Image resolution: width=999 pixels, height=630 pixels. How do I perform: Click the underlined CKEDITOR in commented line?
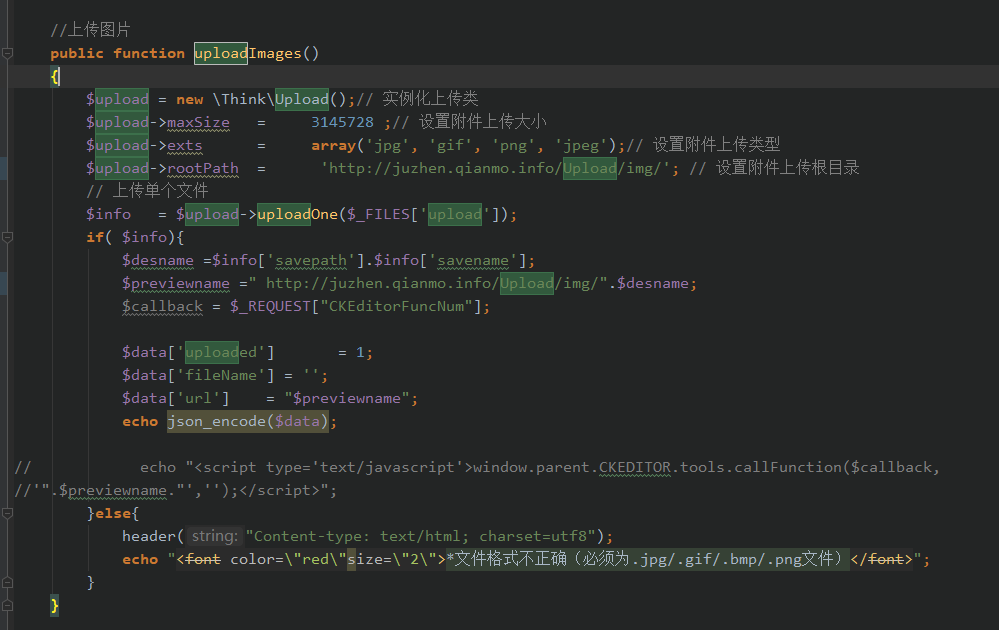[635, 468]
